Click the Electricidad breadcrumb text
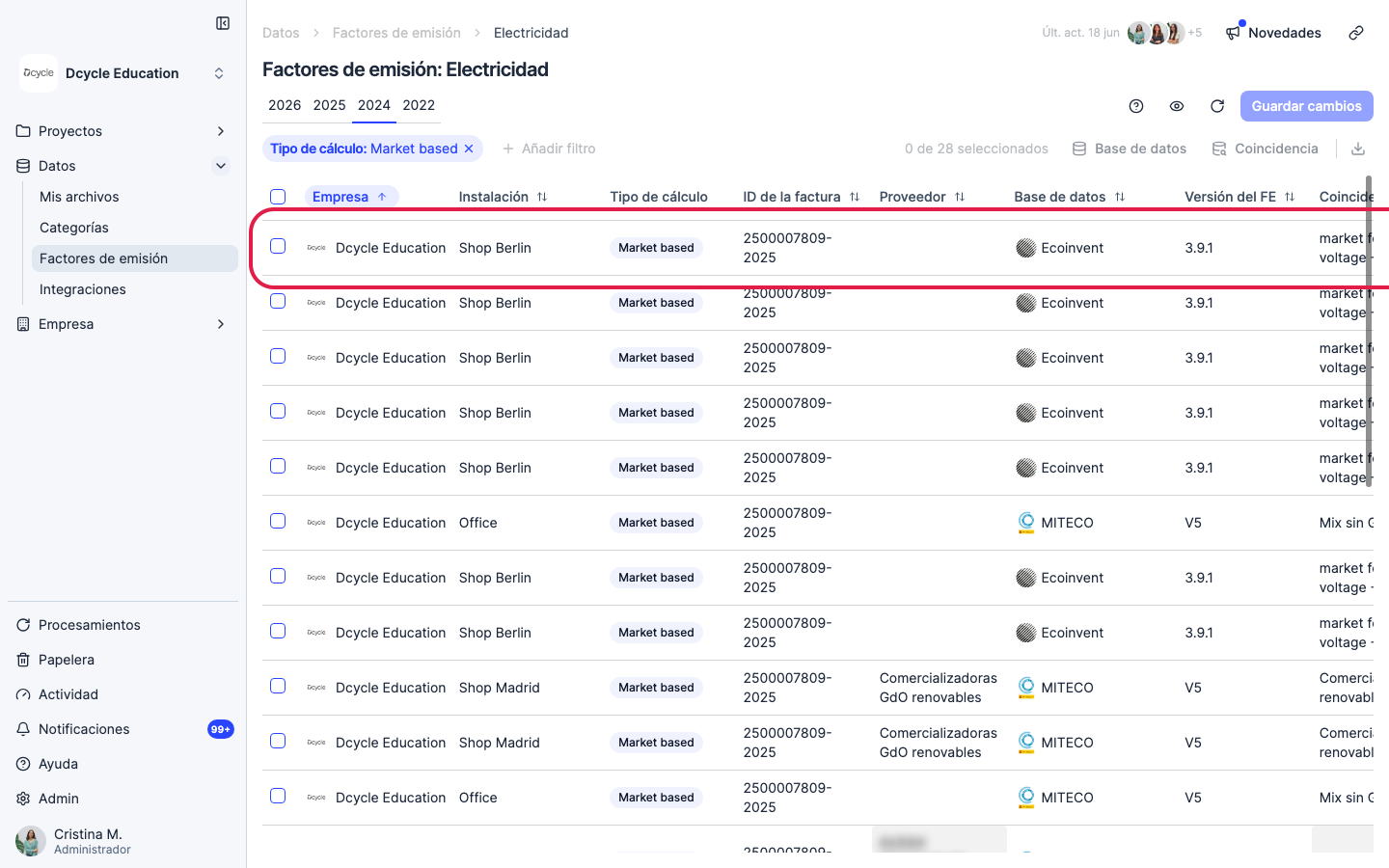This screenshot has height=868, width=1389. (x=531, y=33)
